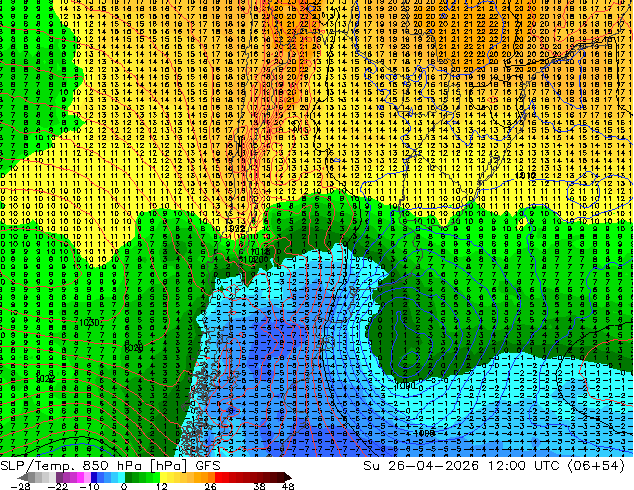Click the temperature color scale bar
634x490 pixels.
coord(154,477)
